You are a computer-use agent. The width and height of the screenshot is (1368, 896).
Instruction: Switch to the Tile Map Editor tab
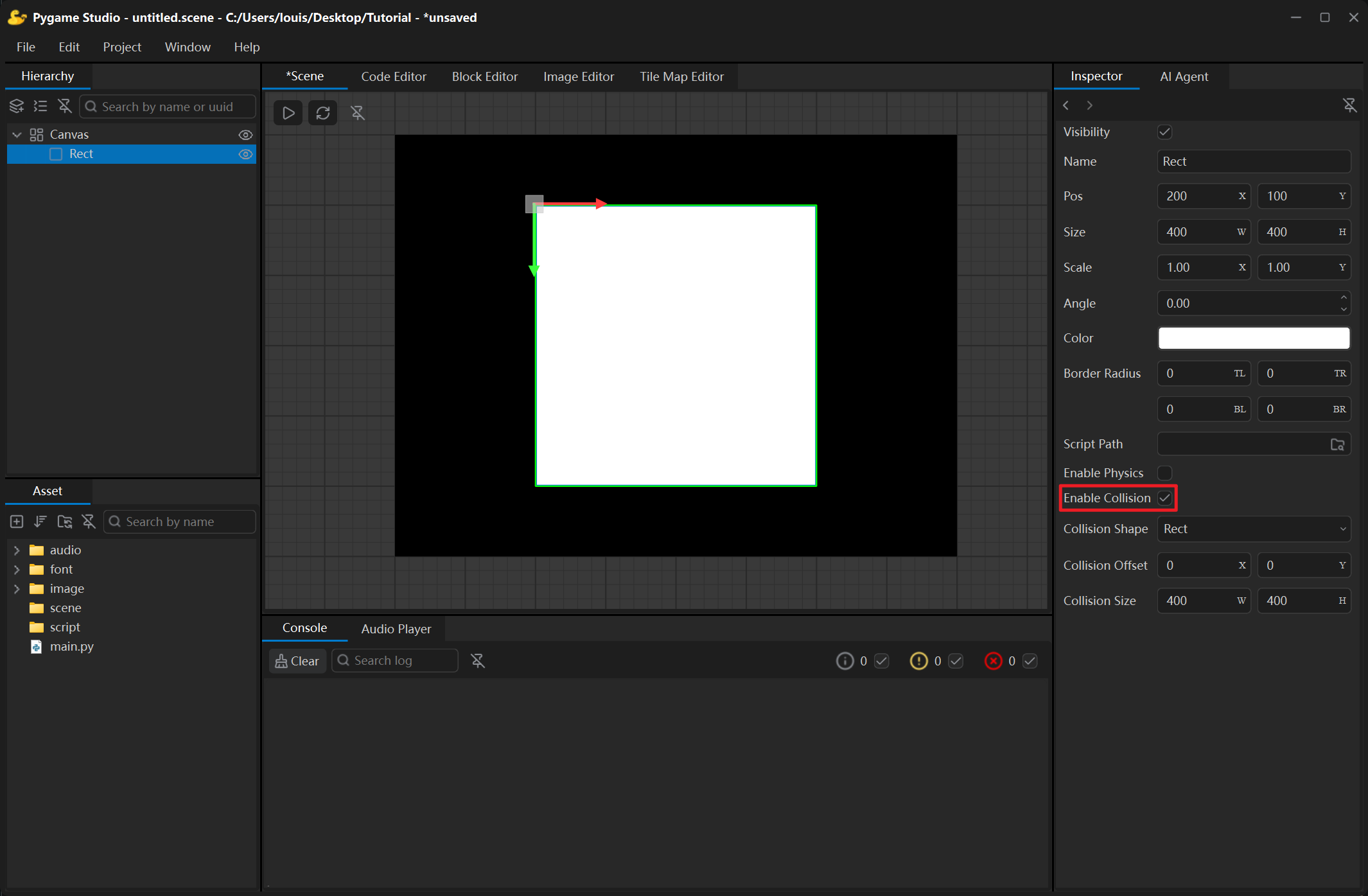(681, 76)
